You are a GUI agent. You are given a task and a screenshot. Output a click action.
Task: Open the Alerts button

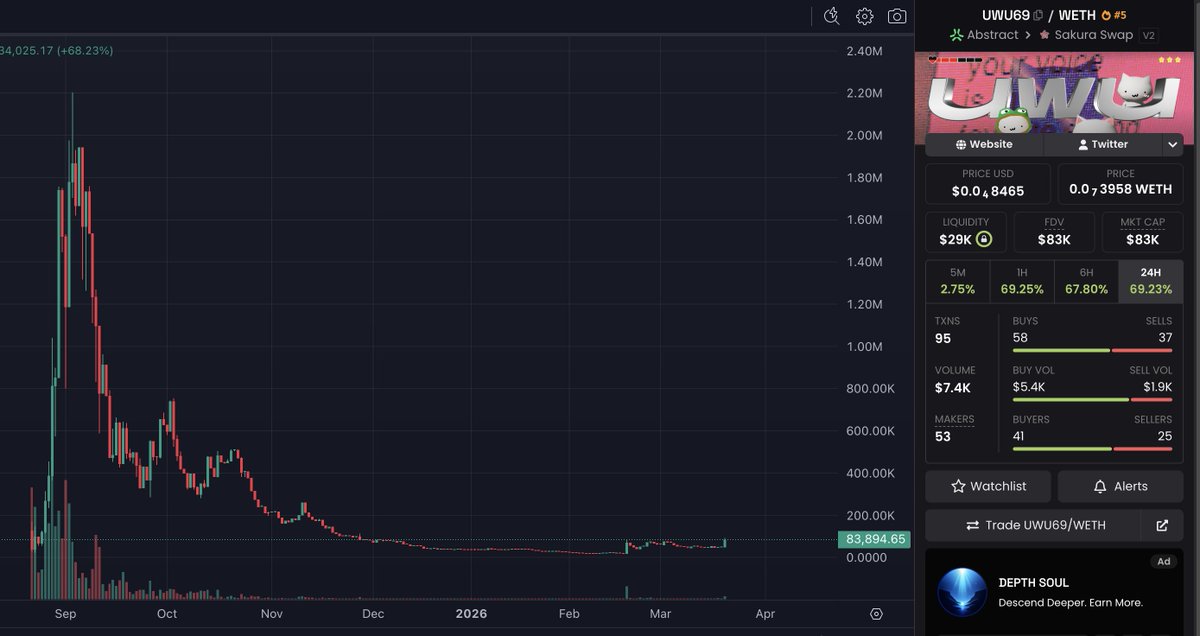click(1120, 486)
